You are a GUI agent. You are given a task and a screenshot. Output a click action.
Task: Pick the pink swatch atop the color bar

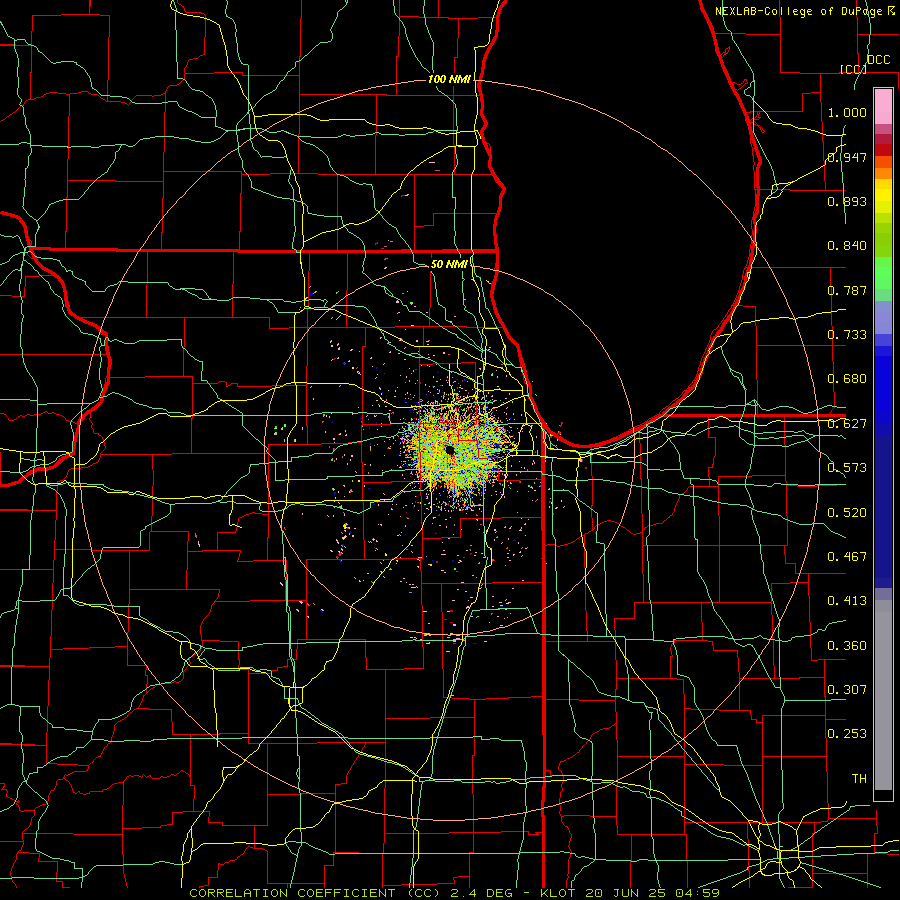(x=883, y=106)
